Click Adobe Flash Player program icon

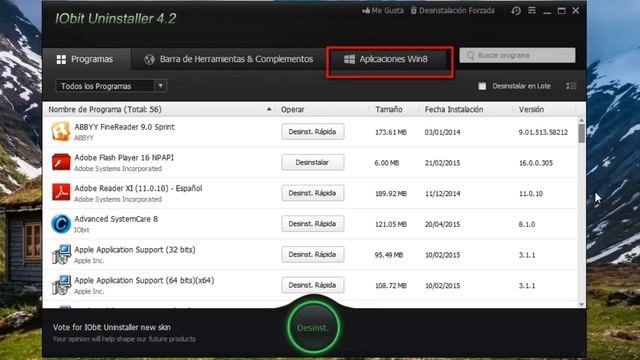click(x=61, y=162)
